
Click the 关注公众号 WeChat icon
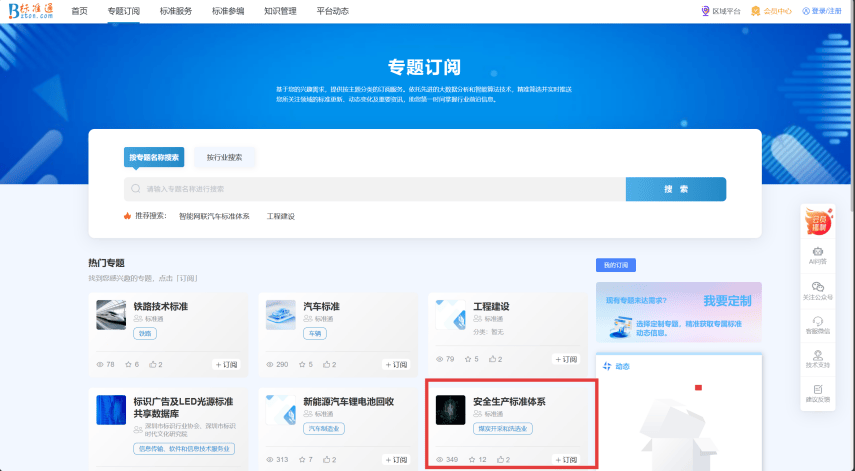[x=817, y=286]
